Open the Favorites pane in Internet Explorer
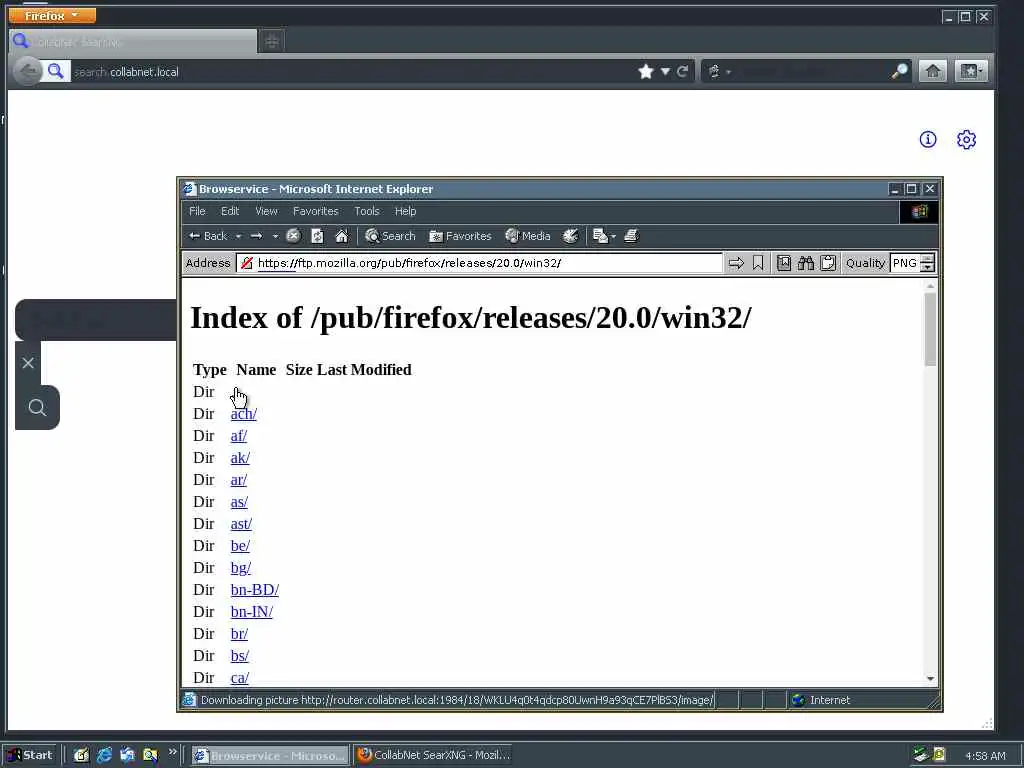This screenshot has width=1024, height=768. [460, 236]
